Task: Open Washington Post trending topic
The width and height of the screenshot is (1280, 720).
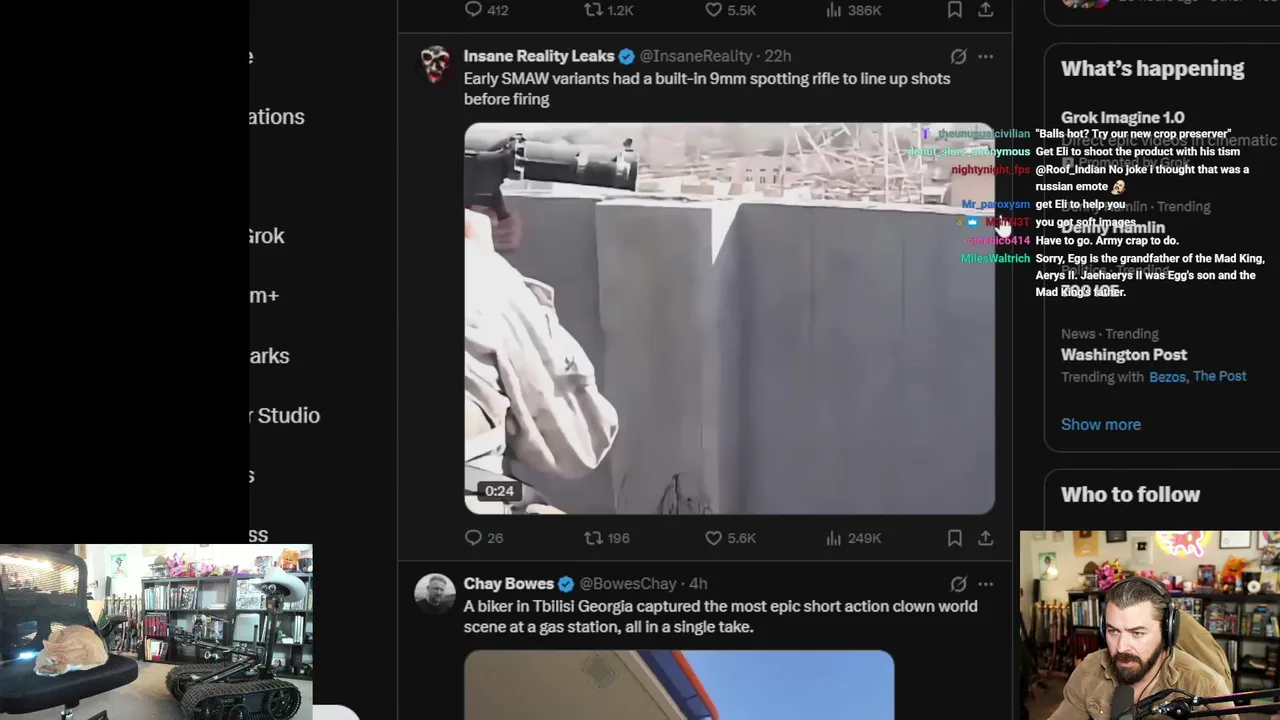Action: tap(1124, 355)
